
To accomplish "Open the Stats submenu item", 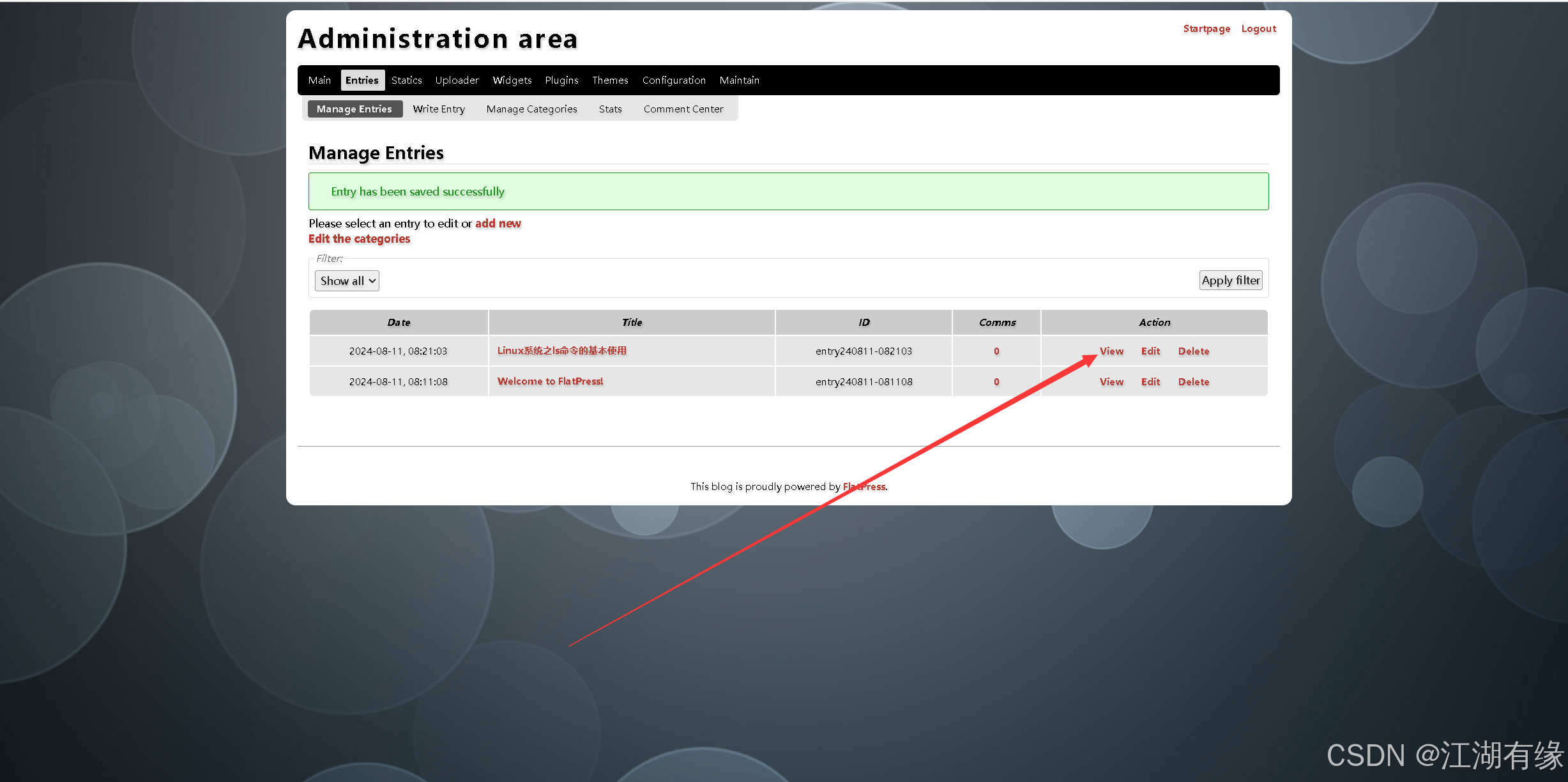I will [x=610, y=109].
